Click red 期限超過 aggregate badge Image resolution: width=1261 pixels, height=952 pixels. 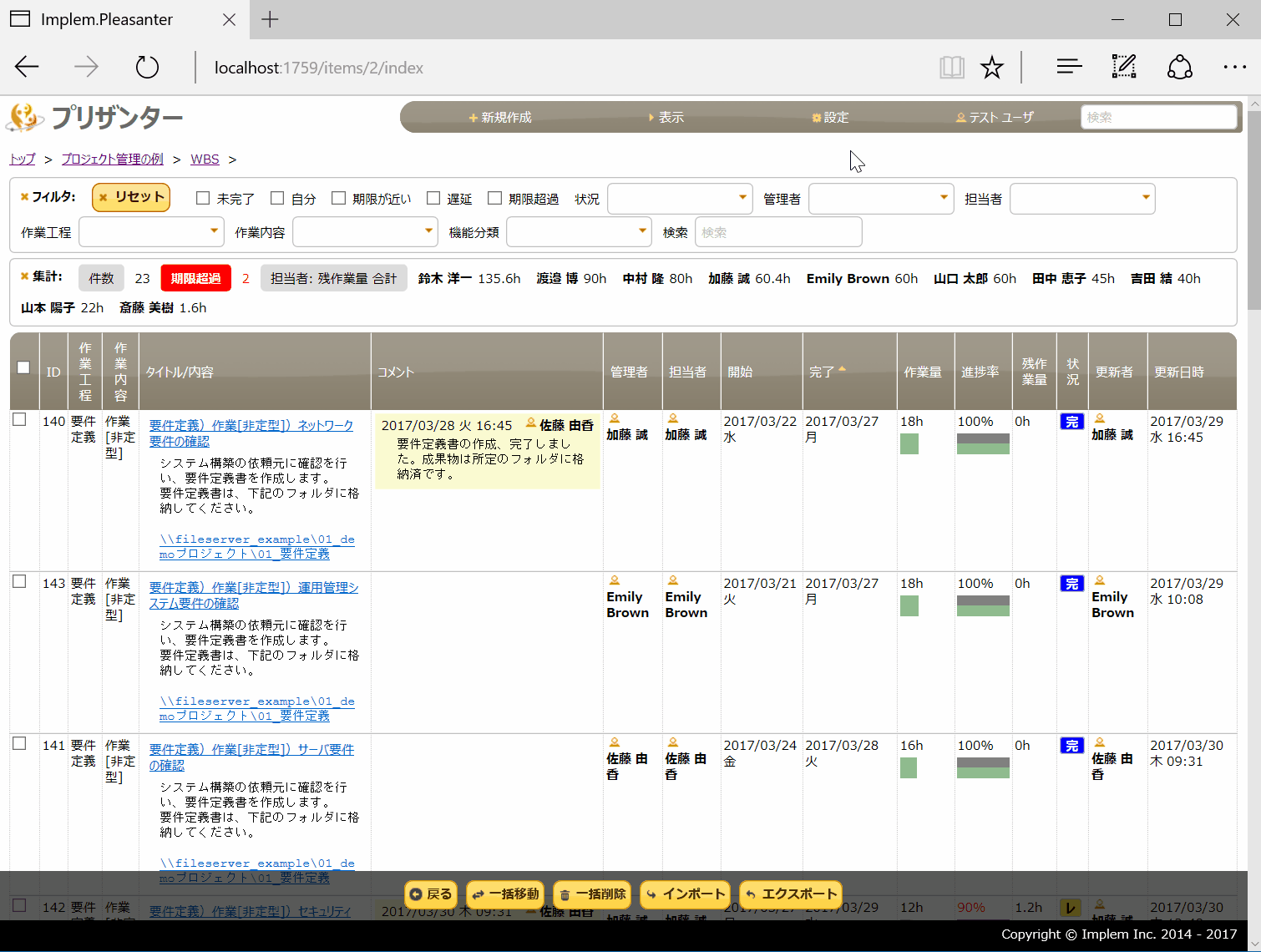[x=195, y=278]
